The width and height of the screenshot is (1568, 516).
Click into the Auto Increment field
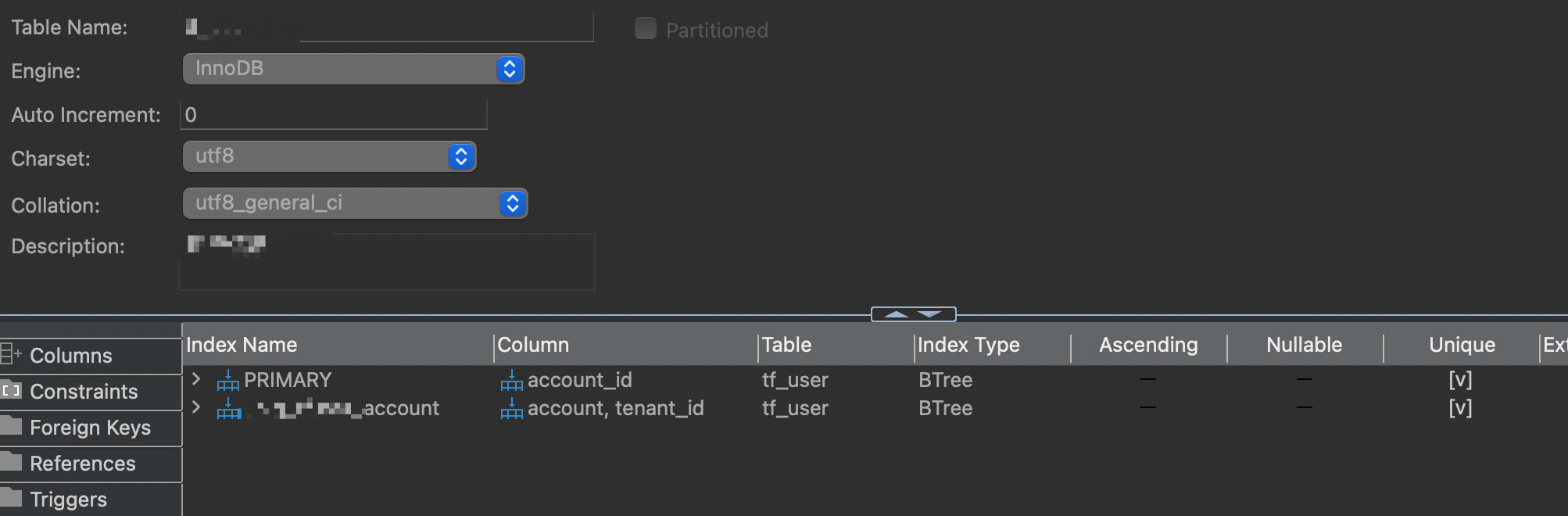(333, 115)
